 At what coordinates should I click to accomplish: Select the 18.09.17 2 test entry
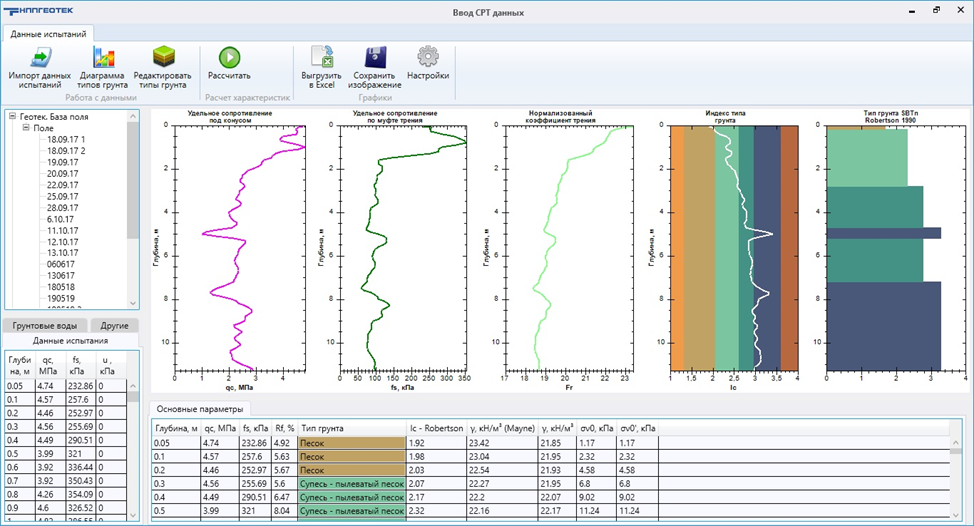pos(68,150)
